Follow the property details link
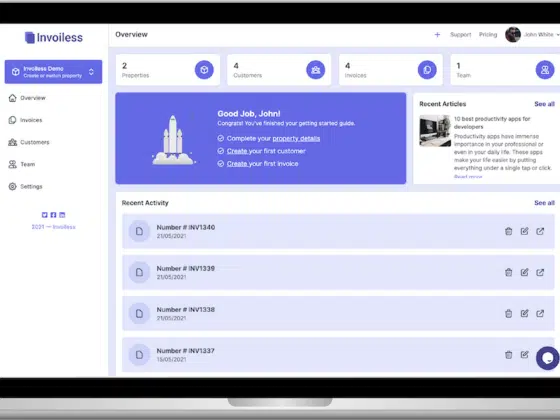560x420 pixels. tap(296, 139)
